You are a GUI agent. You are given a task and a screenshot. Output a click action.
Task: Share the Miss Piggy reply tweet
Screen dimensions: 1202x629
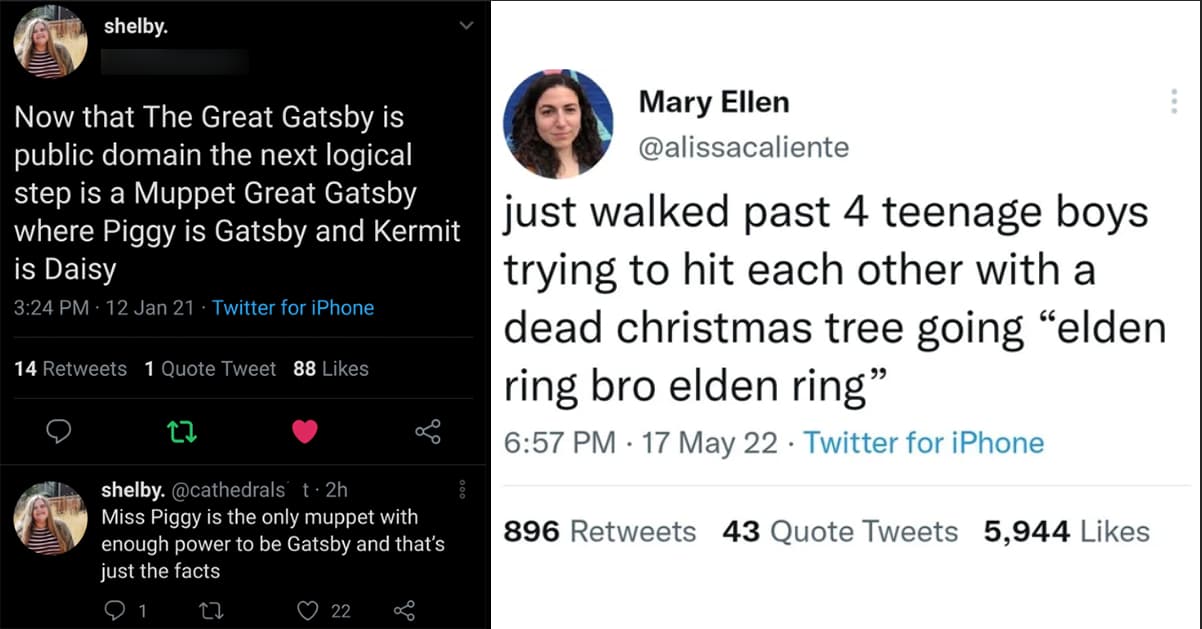[x=404, y=610]
